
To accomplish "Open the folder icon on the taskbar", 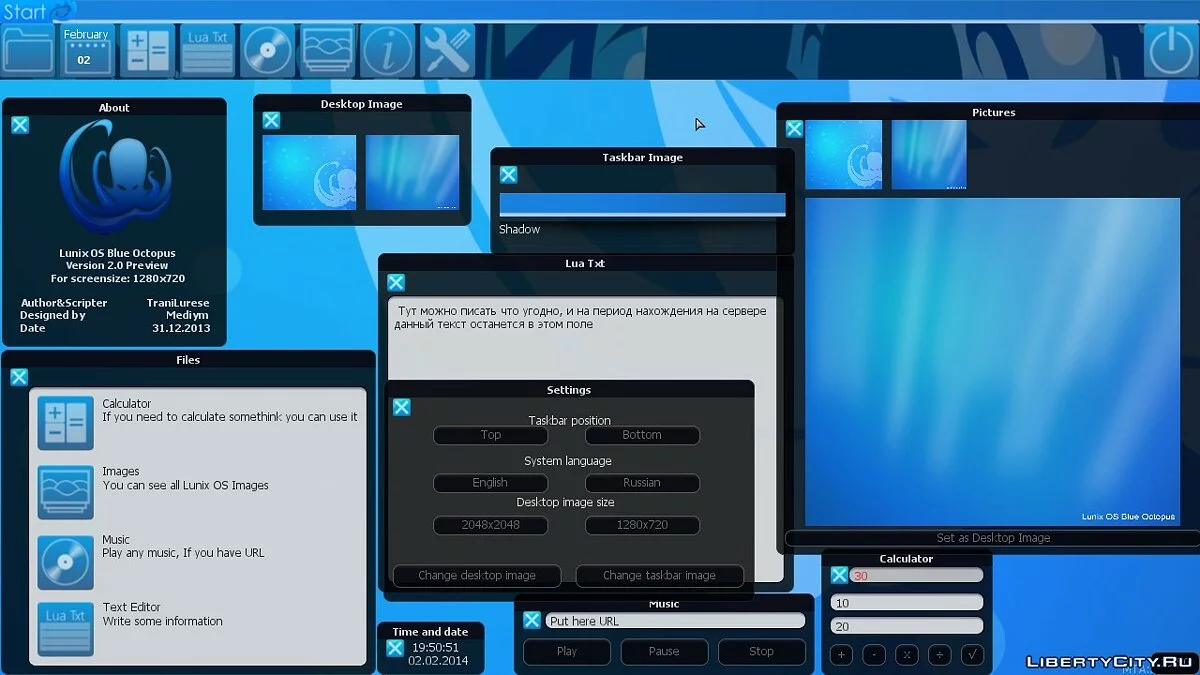I will pos(28,48).
